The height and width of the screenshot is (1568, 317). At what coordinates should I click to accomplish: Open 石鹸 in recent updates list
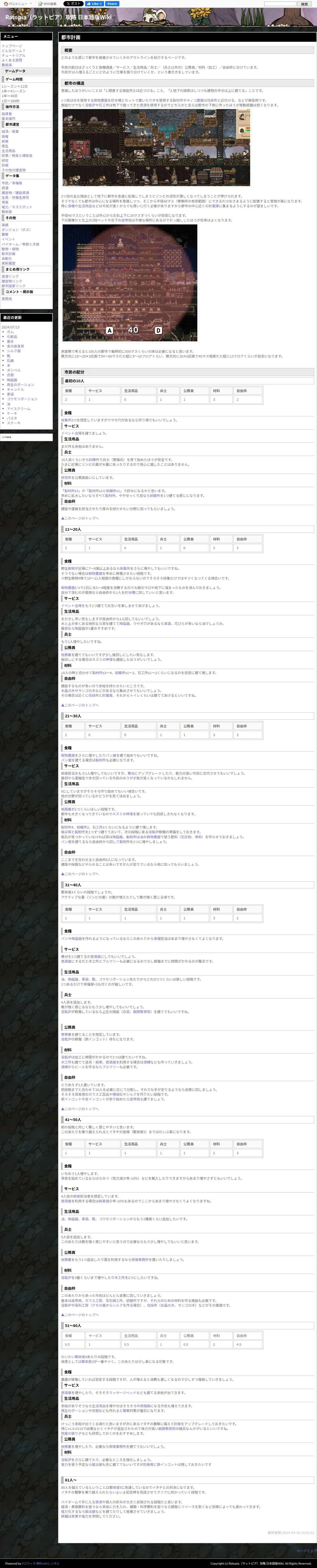coord(10,360)
